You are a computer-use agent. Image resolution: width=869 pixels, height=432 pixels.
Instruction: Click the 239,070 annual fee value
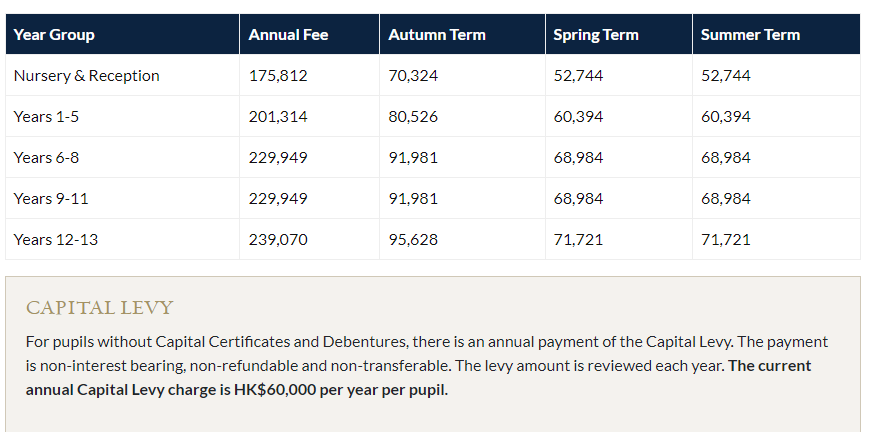pyautogui.click(x=278, y=240)
